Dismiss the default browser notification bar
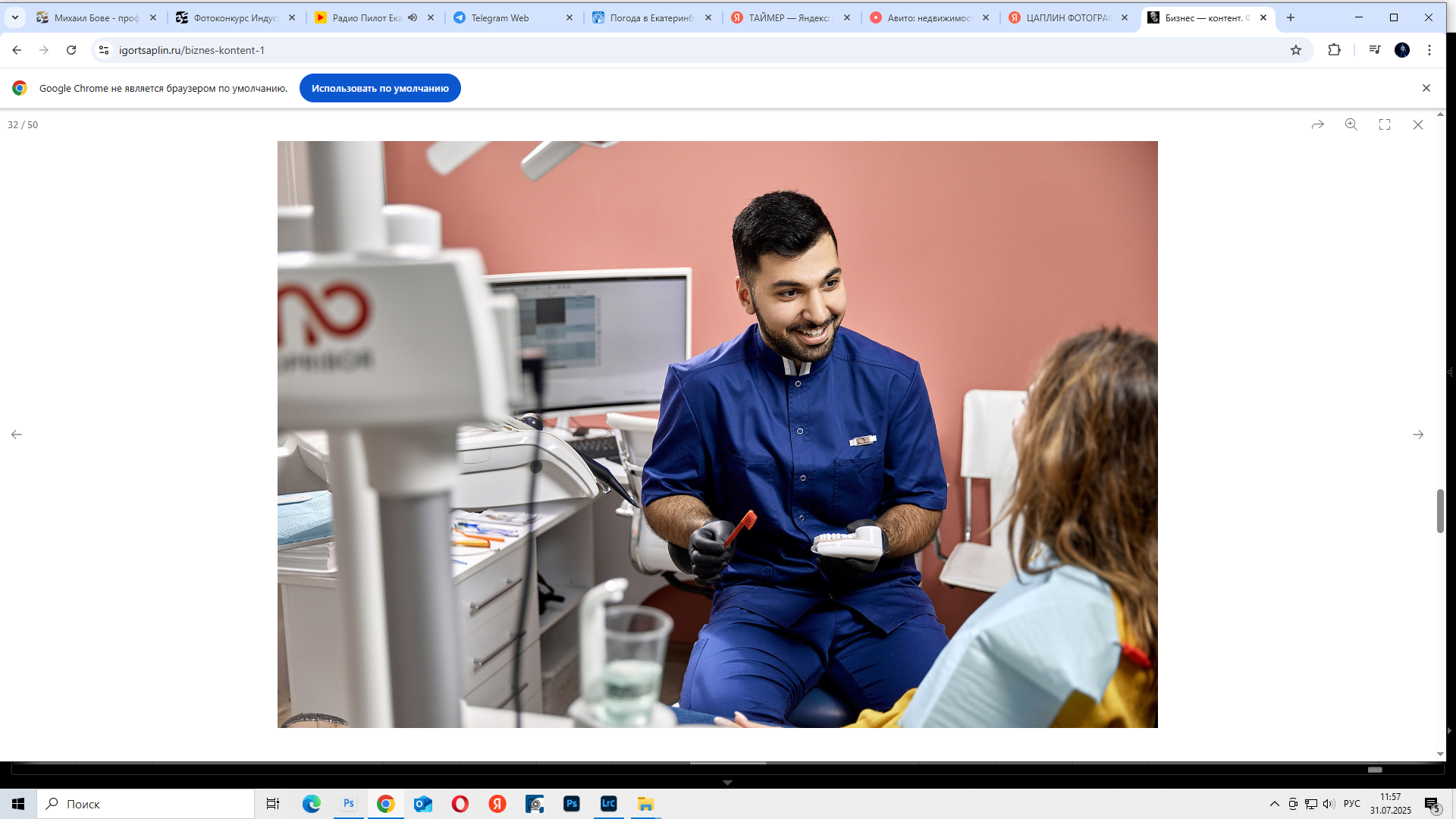The width and height of the screenshot is (1456, 819). [x=1426, y=88]
